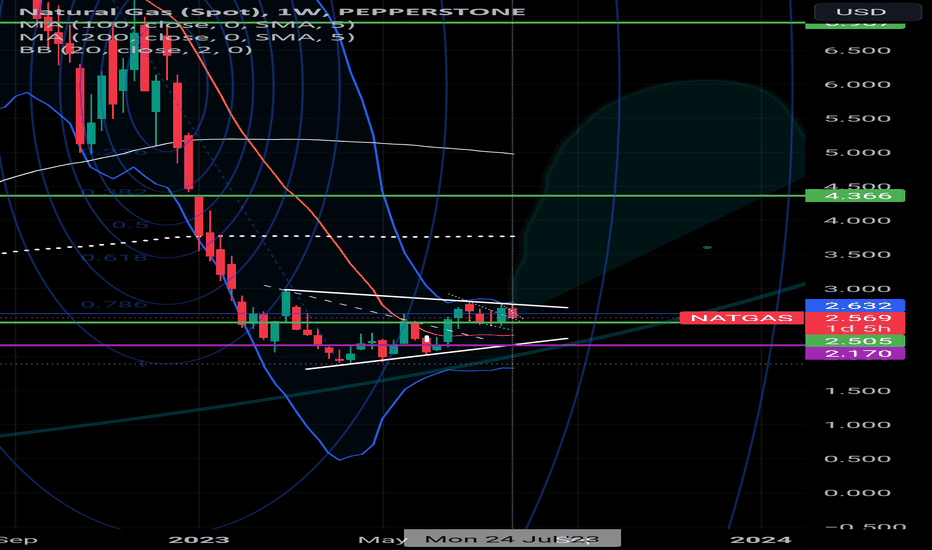This screenshot has width=932, height=550.
Task: Select the 0.618 Fibonacci level label
Action: (114, 257)
